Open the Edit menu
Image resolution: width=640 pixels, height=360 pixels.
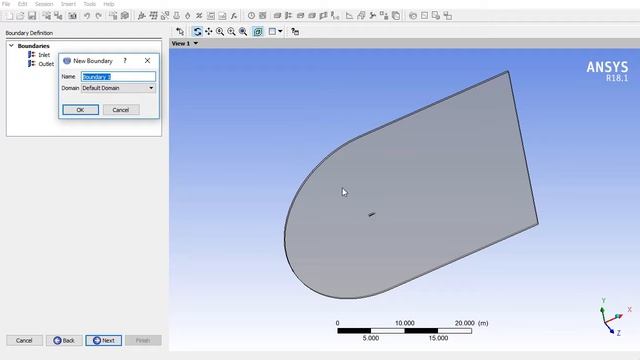tap(22, 4)
